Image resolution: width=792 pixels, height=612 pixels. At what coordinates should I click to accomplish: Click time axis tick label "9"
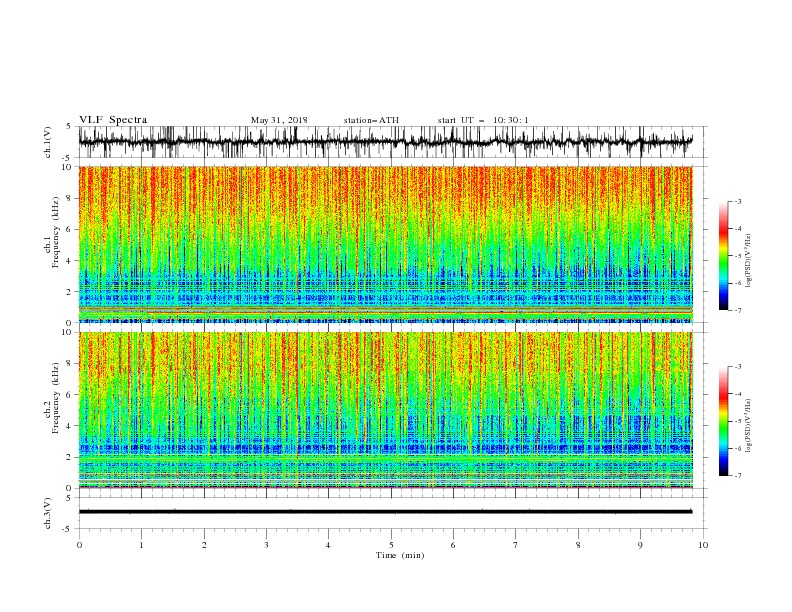pyautogui.click(x=640, y=545)
